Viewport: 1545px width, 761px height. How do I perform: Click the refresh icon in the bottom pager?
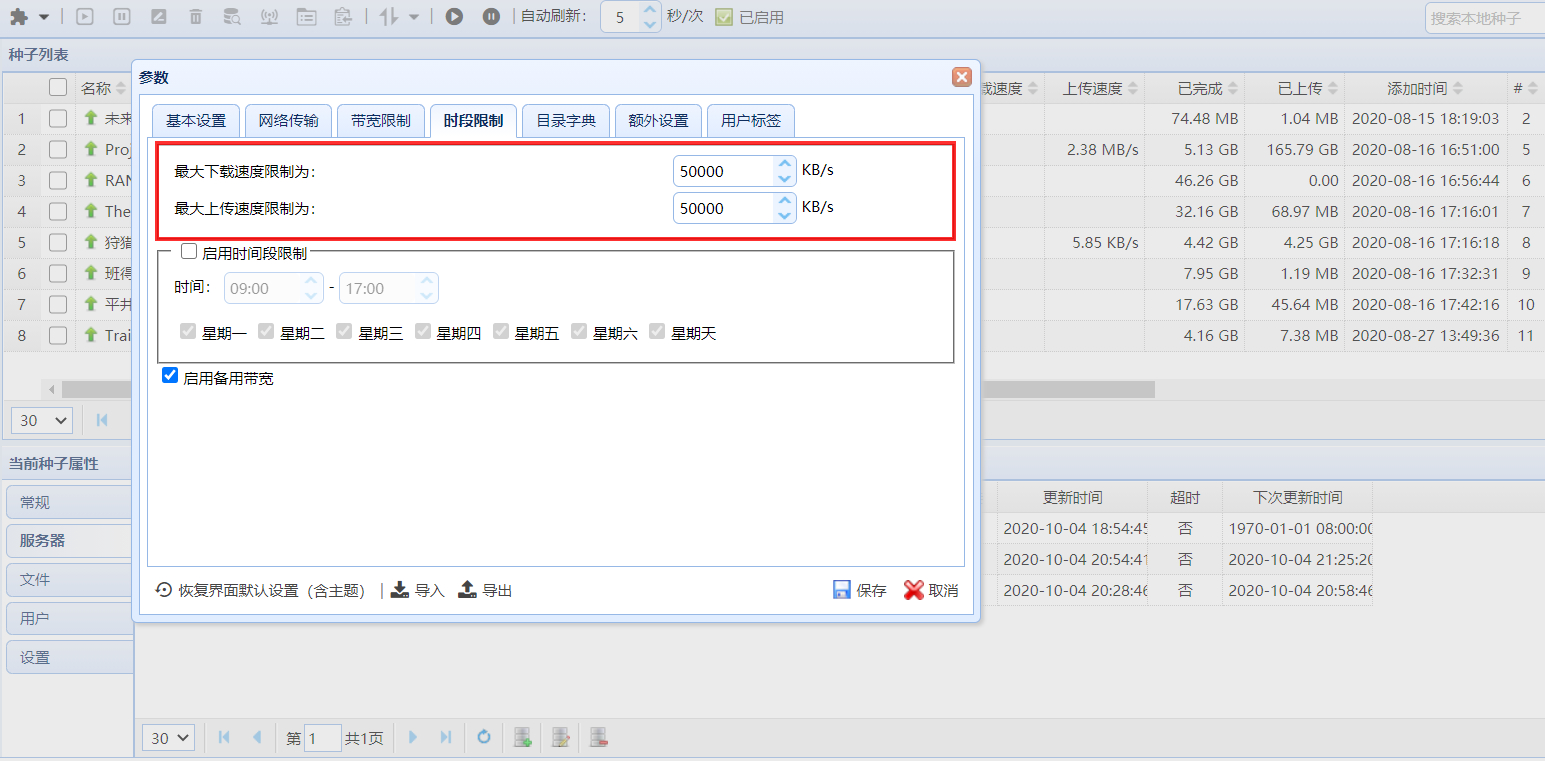[x=484, y=738]
